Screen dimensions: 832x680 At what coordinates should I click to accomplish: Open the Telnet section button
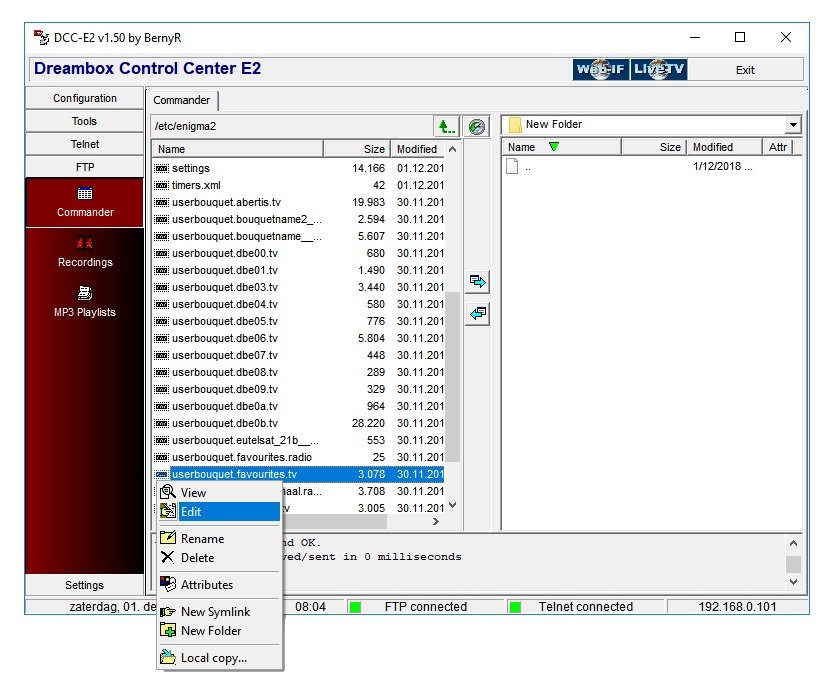pyautogui.click(x=85, y=144)
